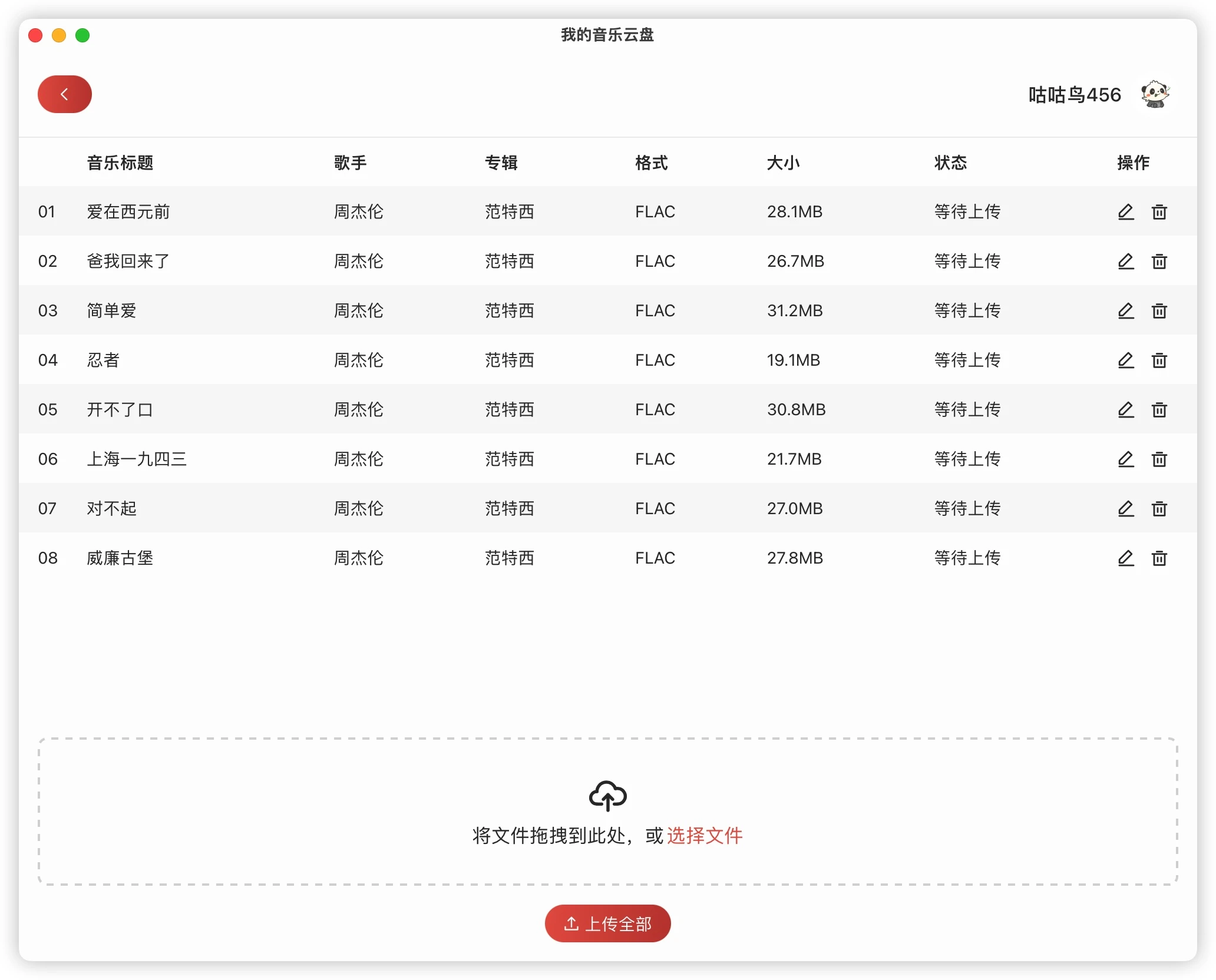Click the size value 28.1MB
The height and width of the screenshot is (980, 1216).
click(x=795, y=211)
